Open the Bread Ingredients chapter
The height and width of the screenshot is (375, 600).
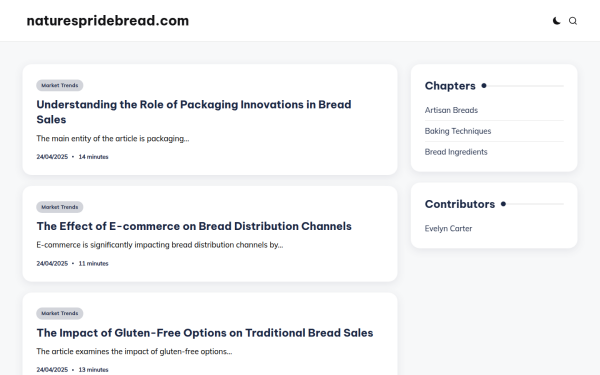click(x=456, y=152)
